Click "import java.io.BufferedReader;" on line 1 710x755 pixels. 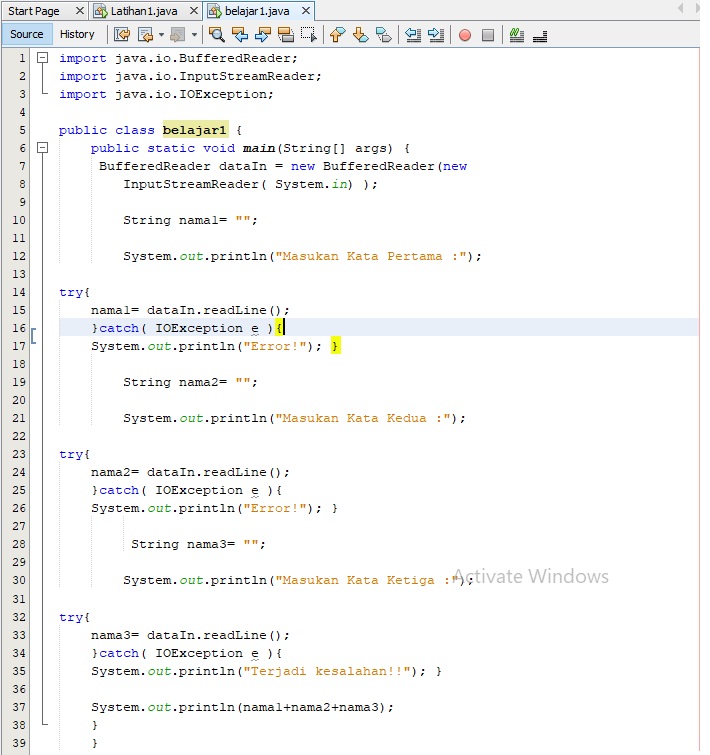click(x=179, y=58)
